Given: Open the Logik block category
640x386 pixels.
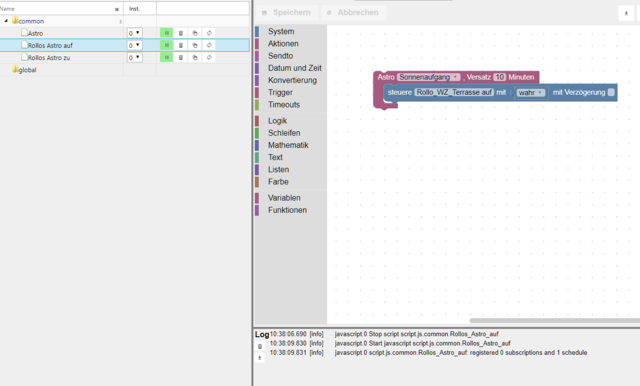Looking at the screenshot, I should 278,121.
